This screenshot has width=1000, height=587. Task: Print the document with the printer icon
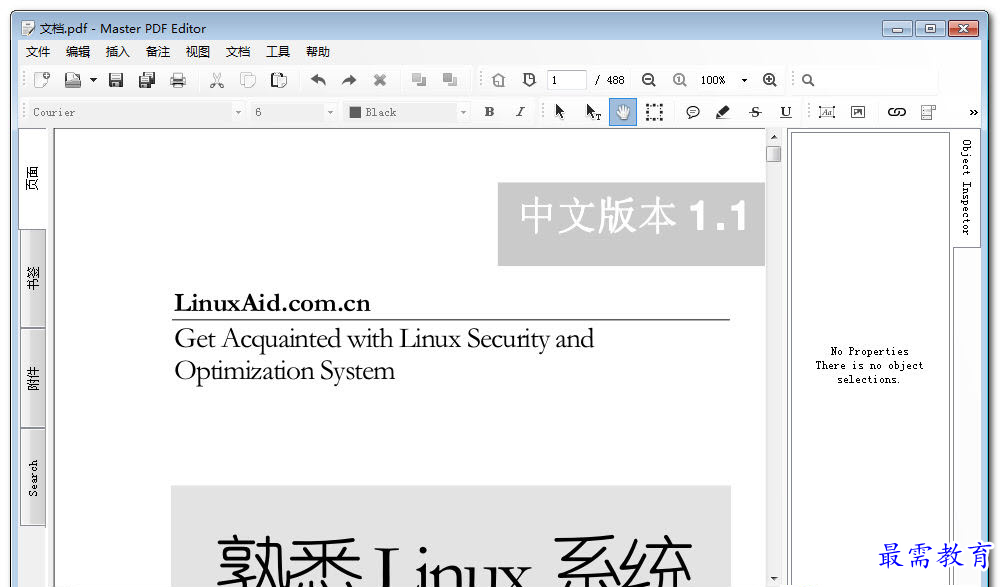click(x=178, y=80)
